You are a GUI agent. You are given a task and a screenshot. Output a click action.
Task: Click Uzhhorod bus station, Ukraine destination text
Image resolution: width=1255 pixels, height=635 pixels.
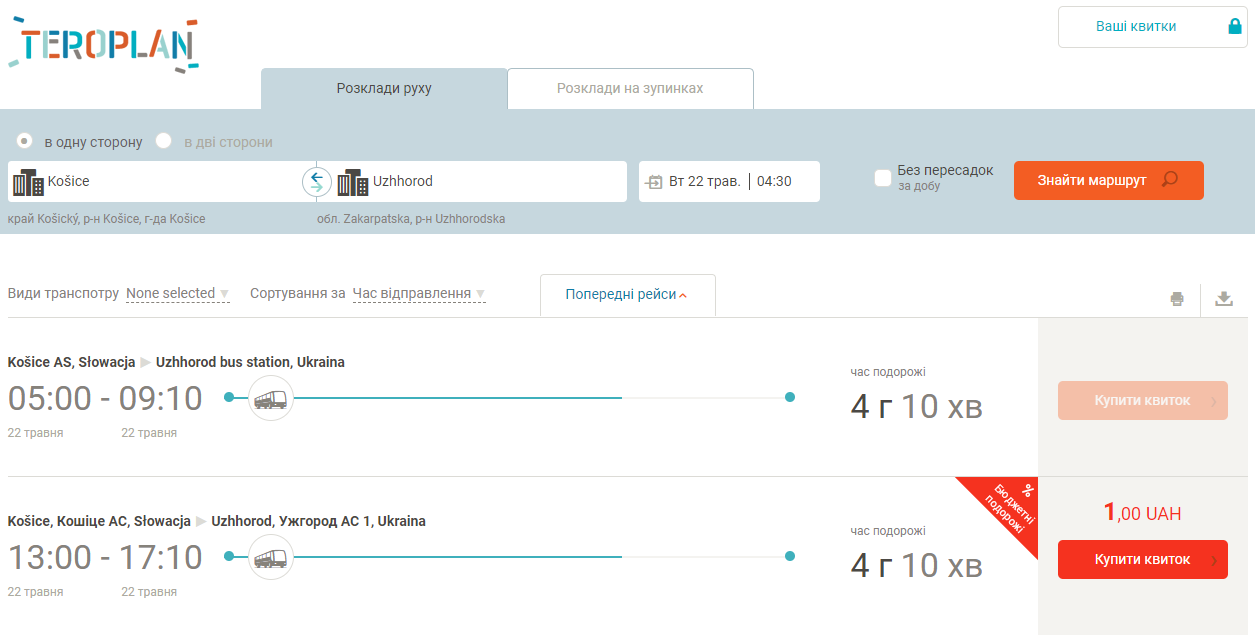click(250, 362)
